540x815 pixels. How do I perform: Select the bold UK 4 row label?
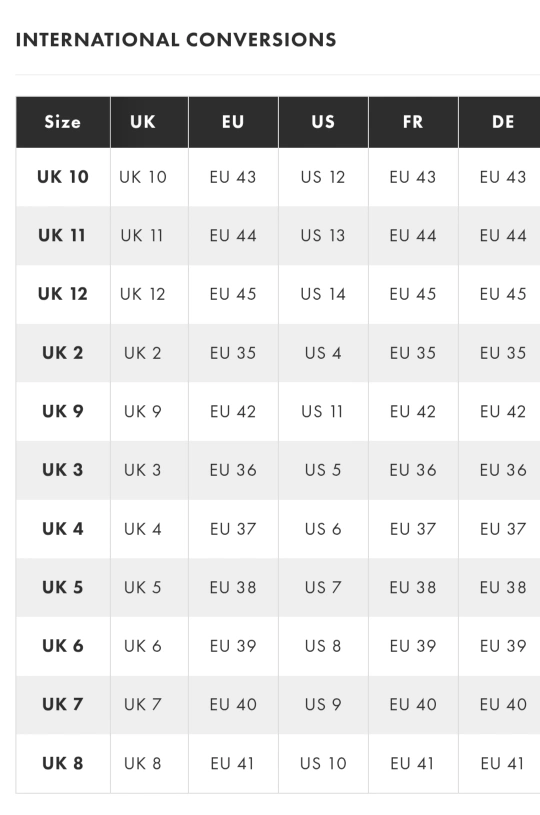[63, 529]
